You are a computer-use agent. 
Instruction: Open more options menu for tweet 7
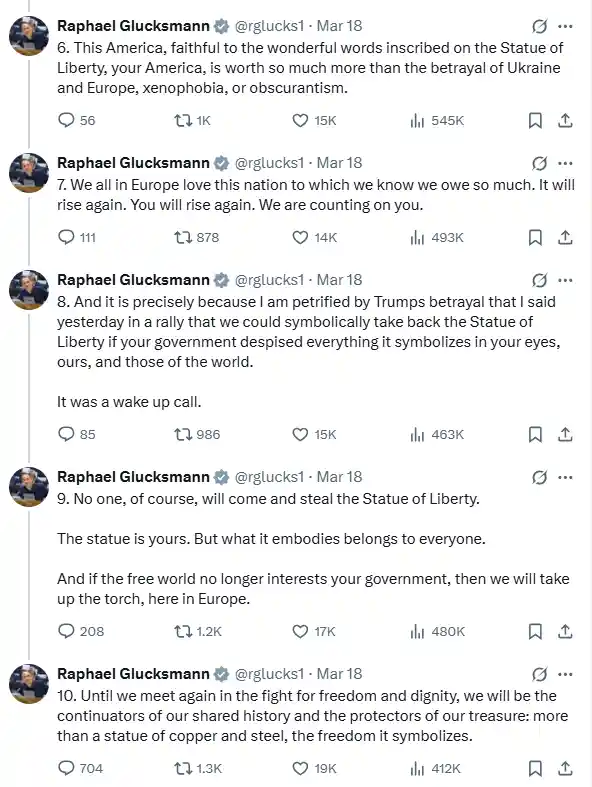click(565, 163)
